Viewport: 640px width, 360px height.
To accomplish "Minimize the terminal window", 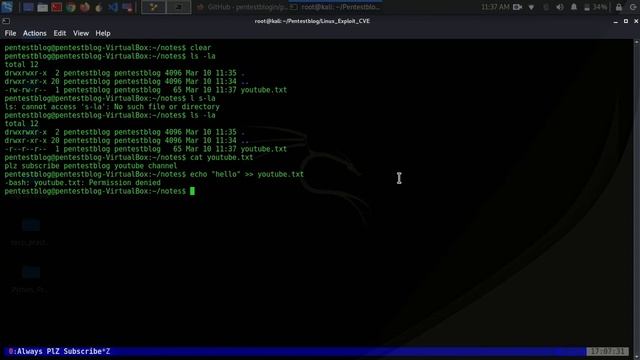I will (x=616, y=21).
